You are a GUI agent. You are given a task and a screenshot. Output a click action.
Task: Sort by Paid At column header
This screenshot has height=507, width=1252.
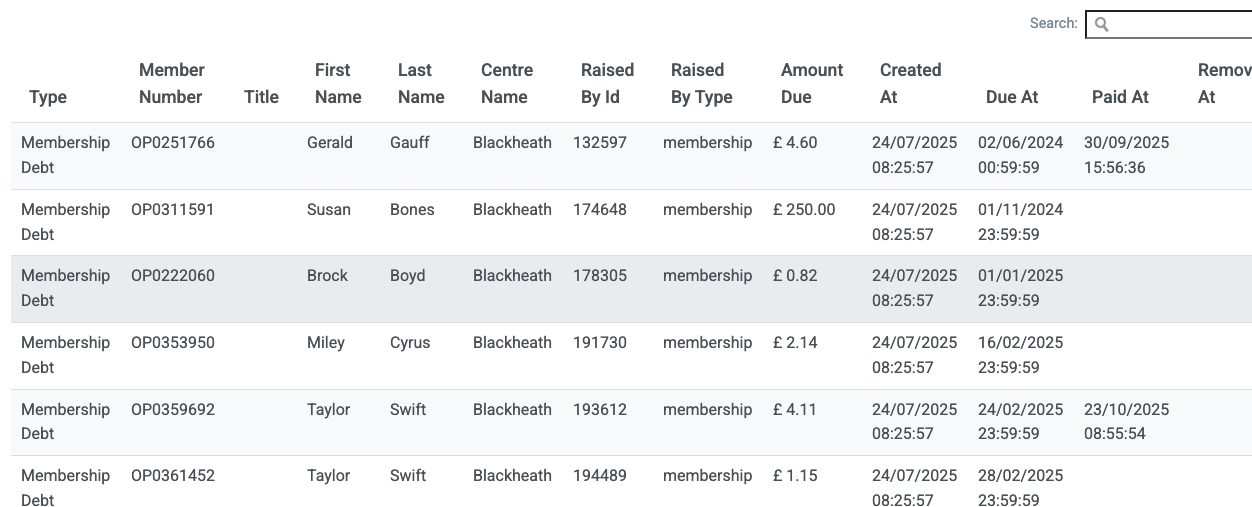click(x=1120, y=97)
